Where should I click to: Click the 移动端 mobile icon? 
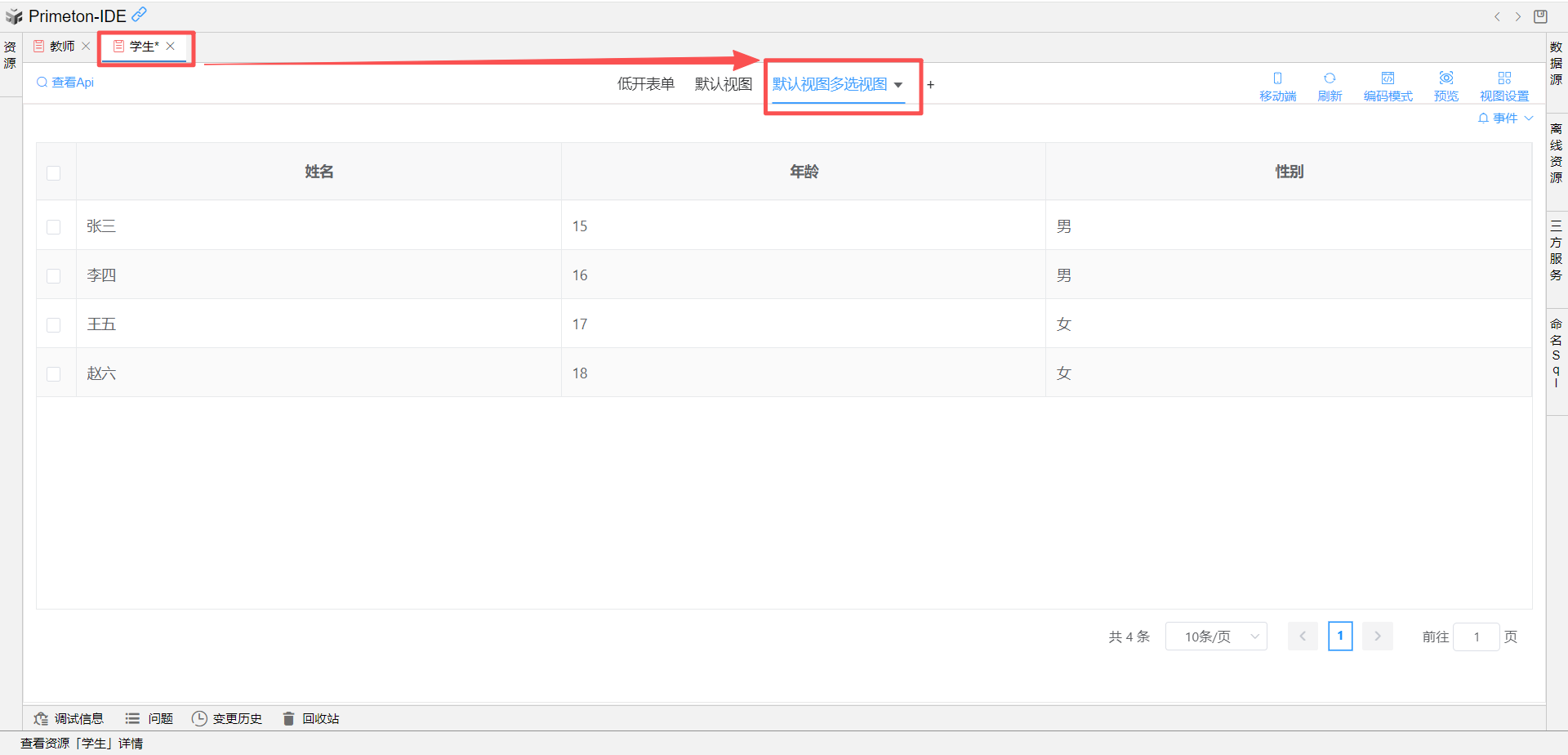1277,79
